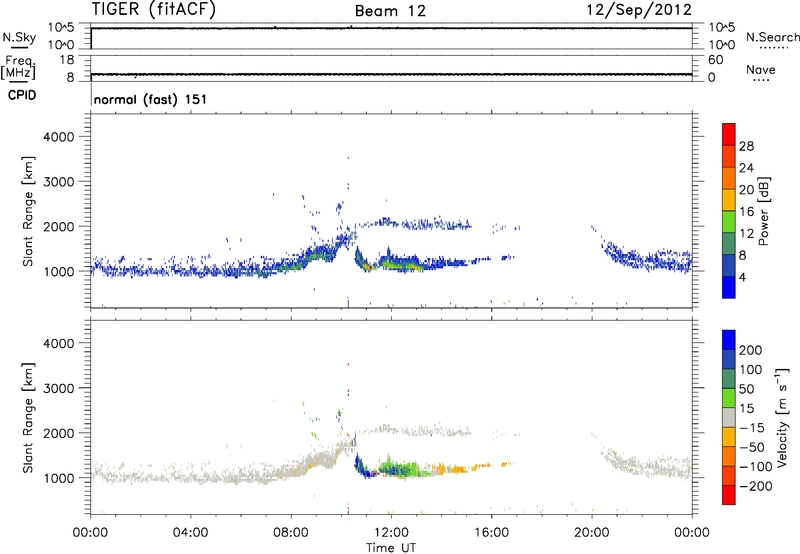Click the '3000' tick of the power panel
Screen dimensions: 800x554
pyautogui.click(x=59, y=182)
